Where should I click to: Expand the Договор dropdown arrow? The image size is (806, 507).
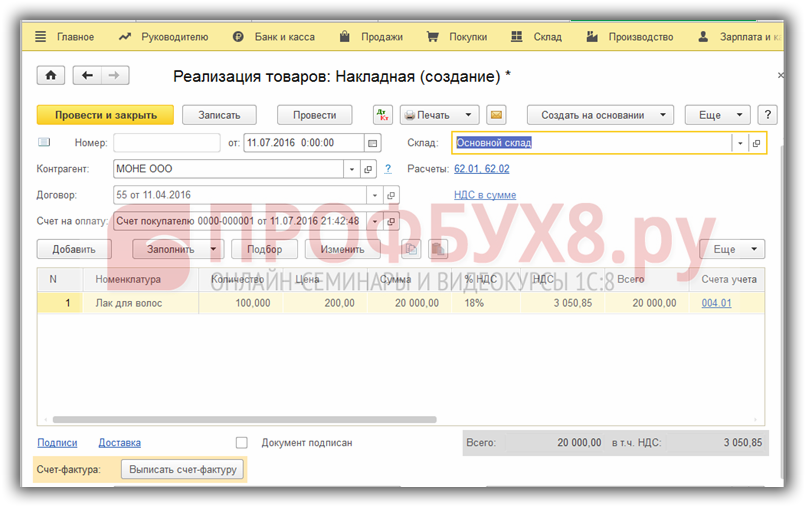point(375,195)
